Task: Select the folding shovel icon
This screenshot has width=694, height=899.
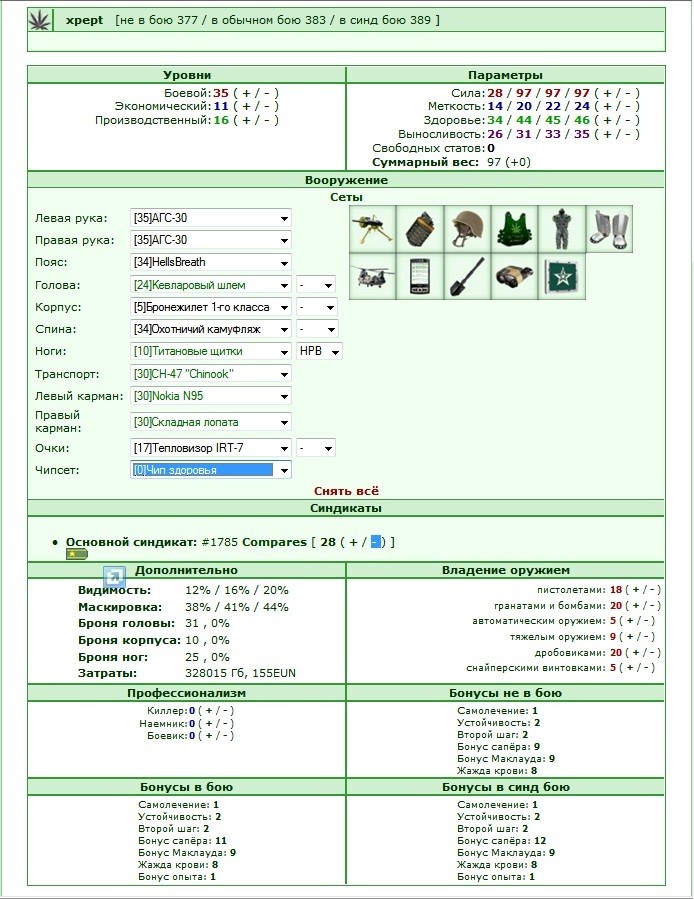Action: (467, 276)
